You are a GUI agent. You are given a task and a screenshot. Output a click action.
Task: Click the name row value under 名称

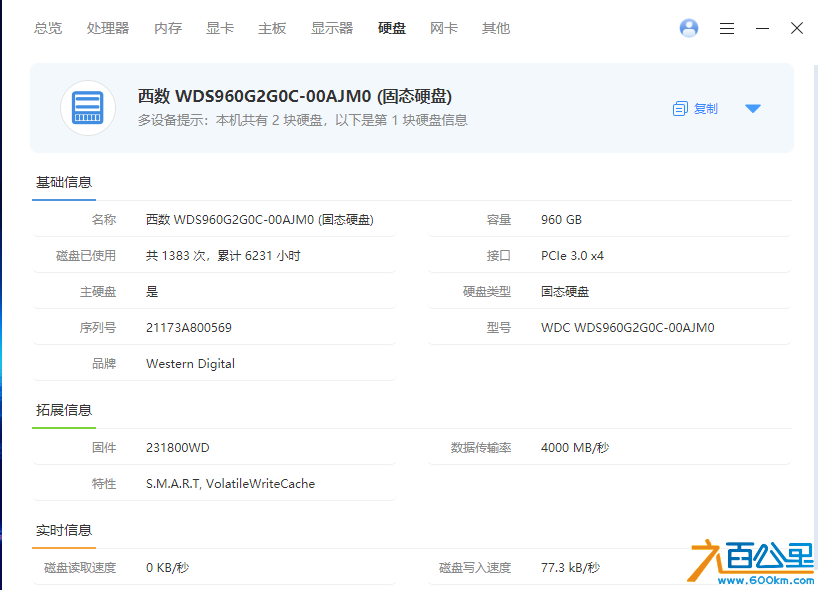click(260, 220)
